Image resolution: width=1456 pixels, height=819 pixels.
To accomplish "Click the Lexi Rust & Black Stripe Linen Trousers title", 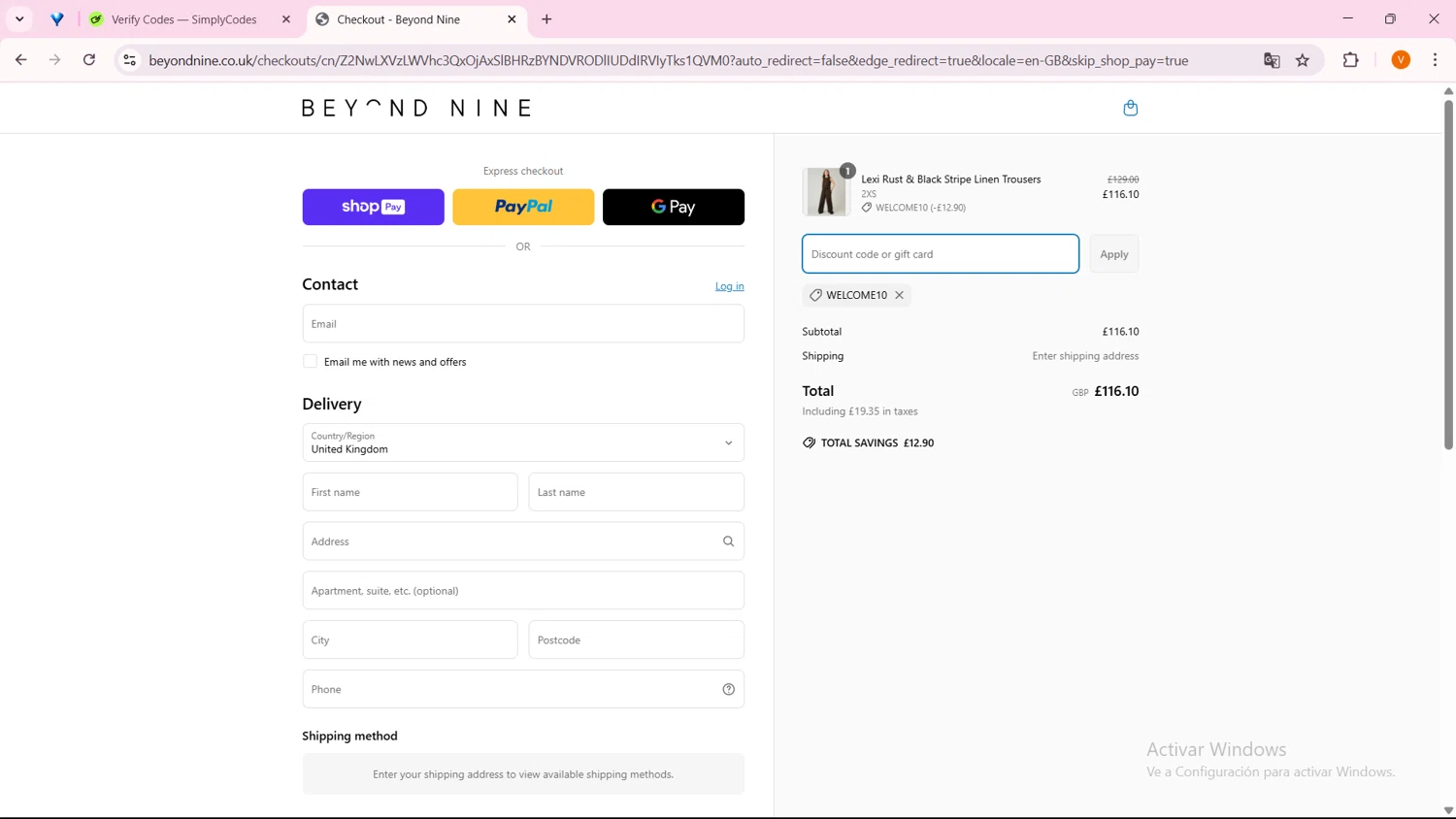I will pos(950,180).
